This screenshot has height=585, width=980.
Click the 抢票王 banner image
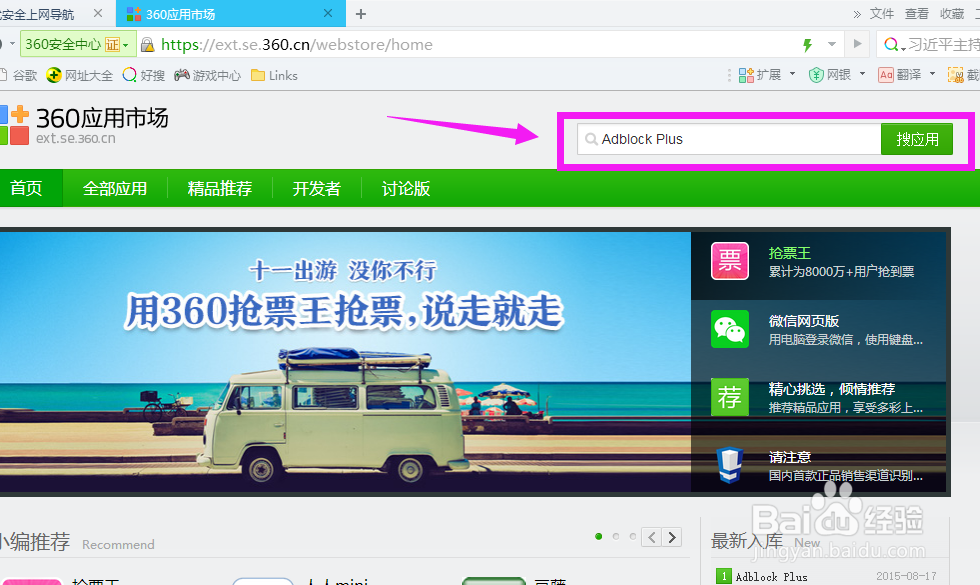point(345,362)
